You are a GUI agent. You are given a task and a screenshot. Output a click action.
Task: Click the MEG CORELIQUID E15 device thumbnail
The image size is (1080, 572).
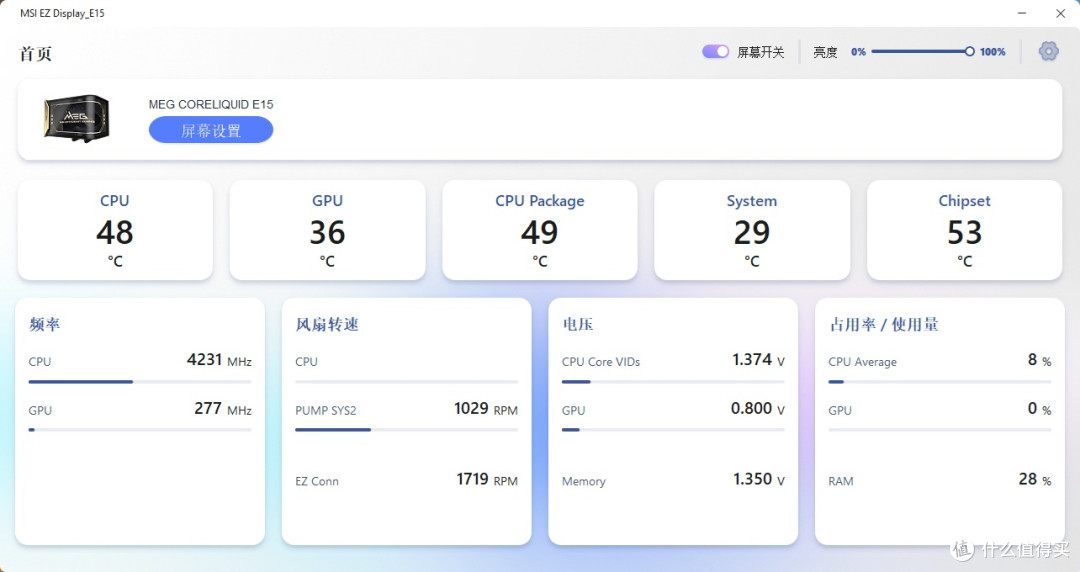tap(76, 119)
